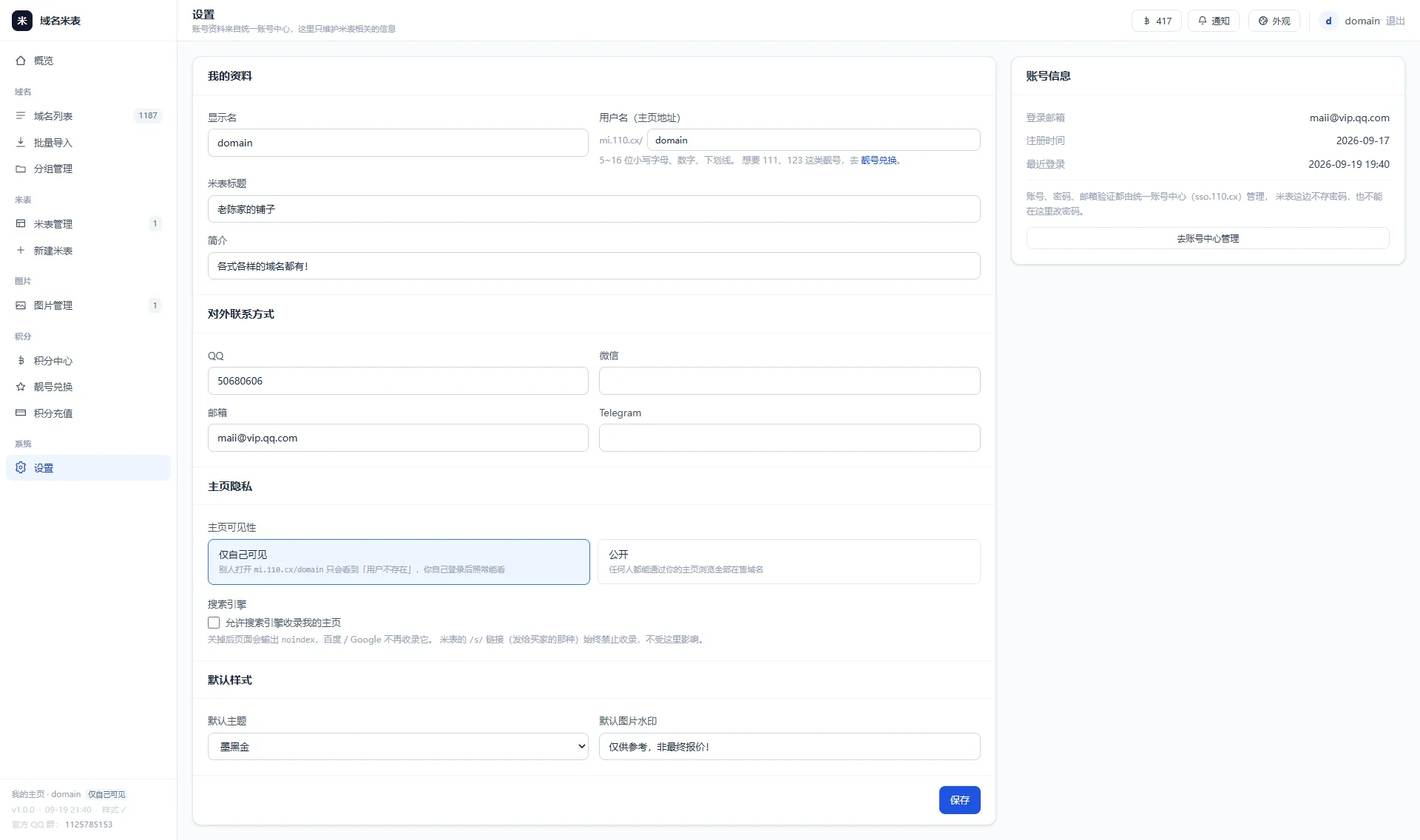Image resolution: width=1420 pixels, height=840 pixels.
Task: Open the 默认主题 dropdown showing 墨黑金
Action: tap(398, 747)
